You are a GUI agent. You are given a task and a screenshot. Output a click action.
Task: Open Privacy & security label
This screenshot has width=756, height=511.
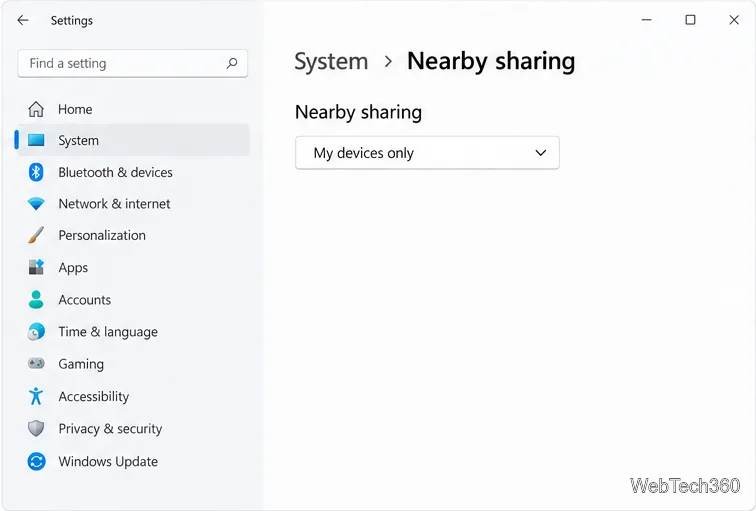point(110,429)
